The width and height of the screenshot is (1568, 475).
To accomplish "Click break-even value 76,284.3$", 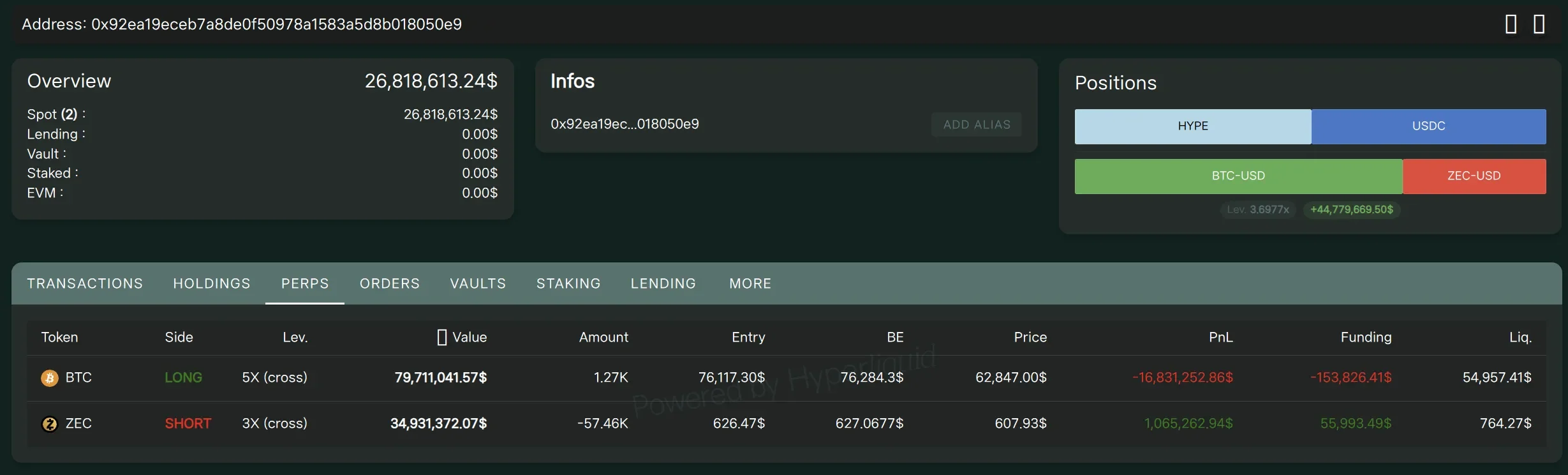I will (x=872, y=378).
